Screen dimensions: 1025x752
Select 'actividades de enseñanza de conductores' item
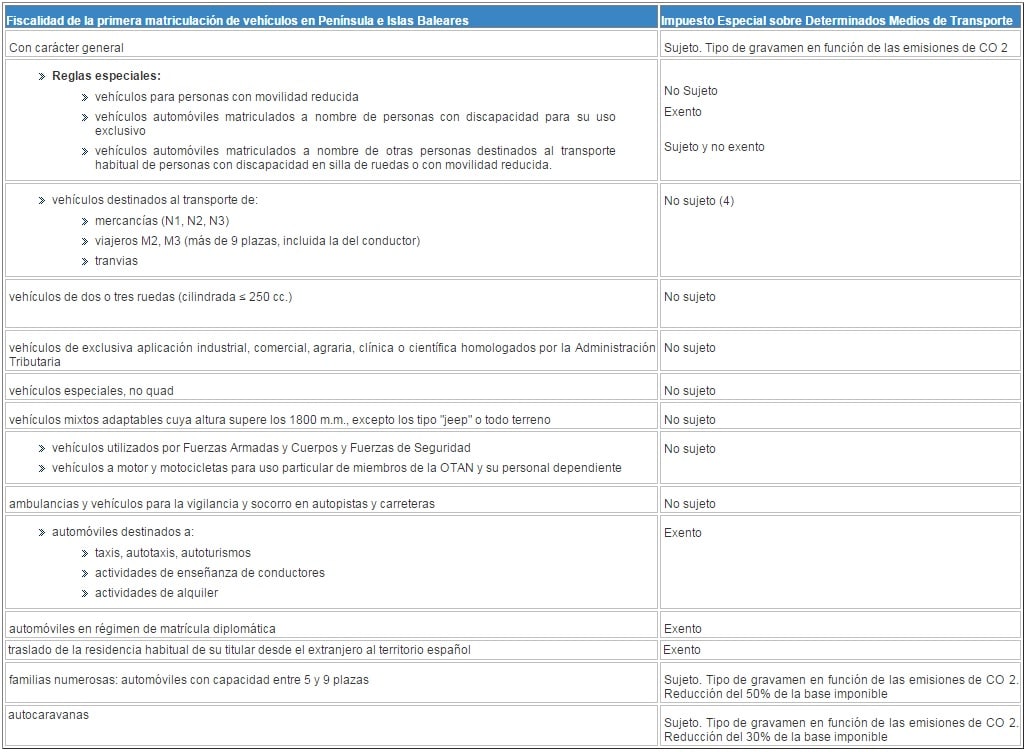[x=210, y=573]
